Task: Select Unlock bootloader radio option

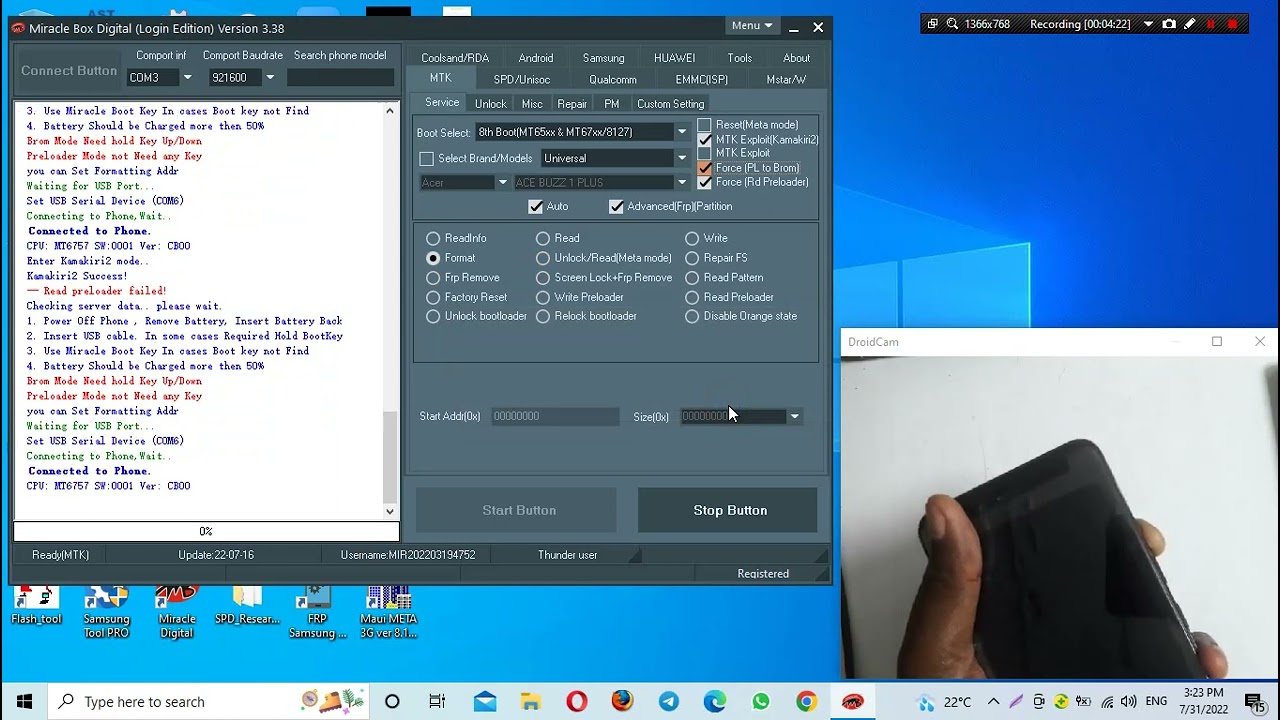Action: tap(433, 316)
